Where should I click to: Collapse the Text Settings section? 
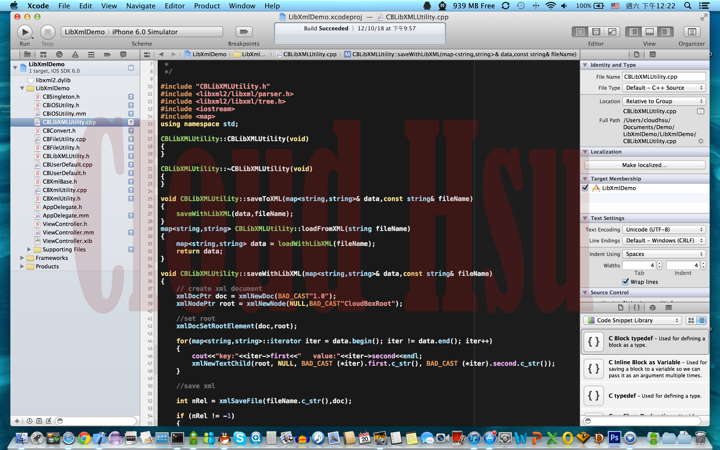click(585, 218)
